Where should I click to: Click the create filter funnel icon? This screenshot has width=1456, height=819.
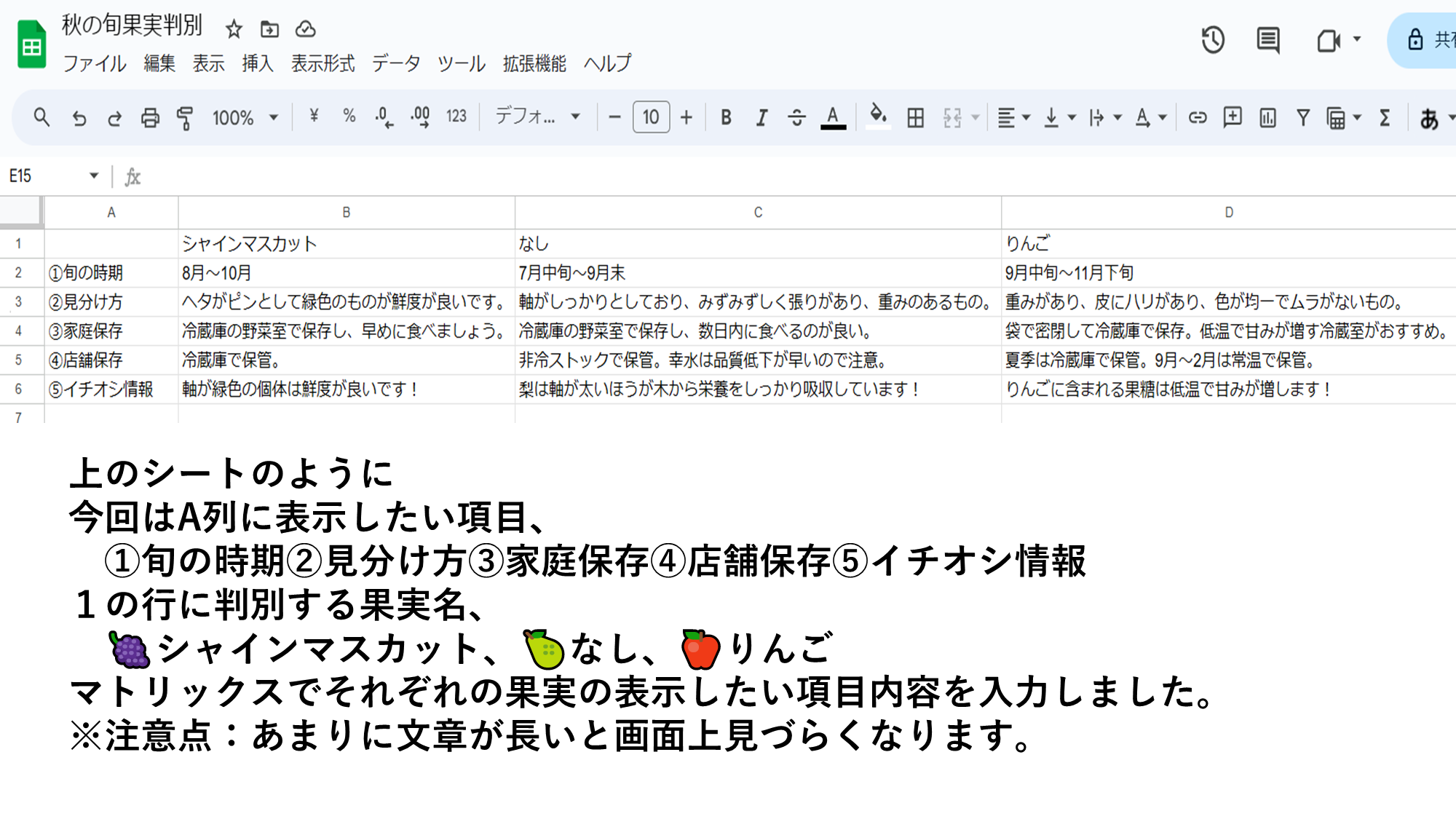(x=1302, y=117)
